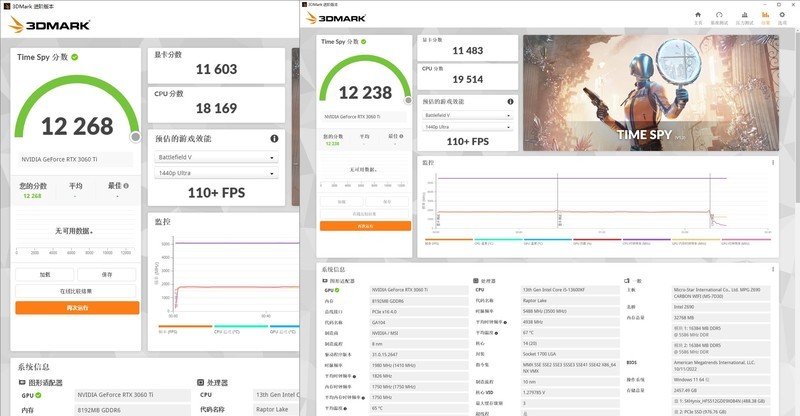Click Compare results online button in right window
Screen dimensions: 800x416
pyautogui.click(x=364, y=214)
